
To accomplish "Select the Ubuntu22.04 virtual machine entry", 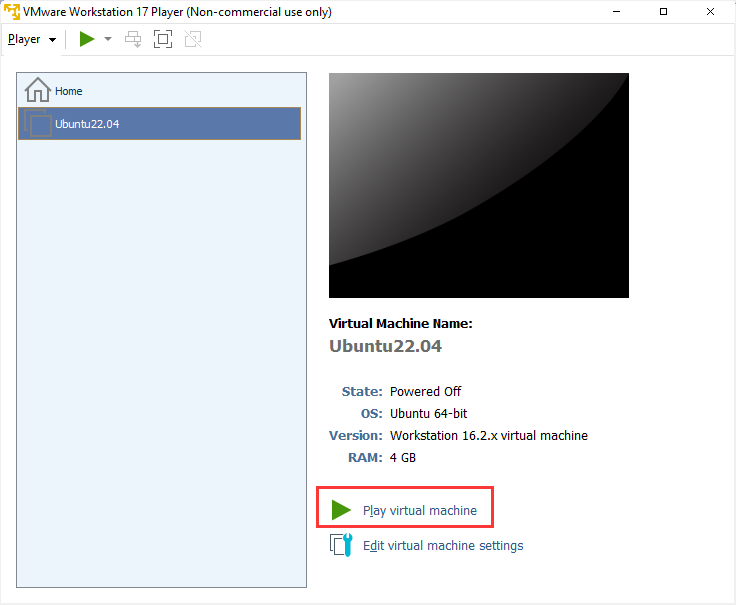I will click(x=159, y=123).
